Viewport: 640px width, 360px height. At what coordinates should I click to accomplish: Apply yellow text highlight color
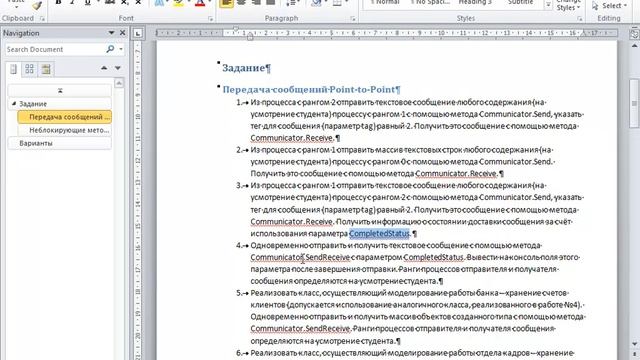(x=178, y=3)
